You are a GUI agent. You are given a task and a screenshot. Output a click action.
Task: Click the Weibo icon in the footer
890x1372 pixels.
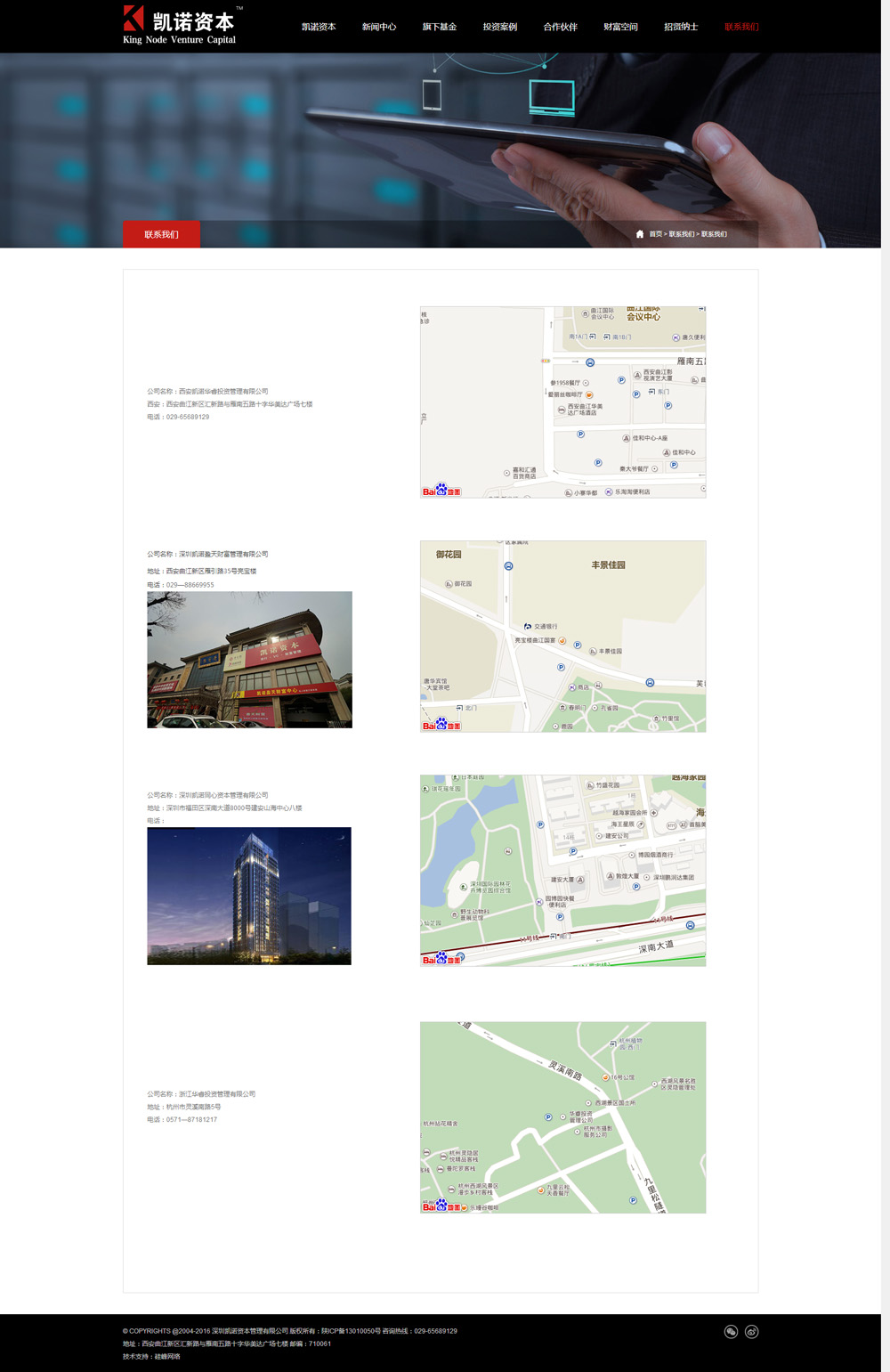point(752,1332)
